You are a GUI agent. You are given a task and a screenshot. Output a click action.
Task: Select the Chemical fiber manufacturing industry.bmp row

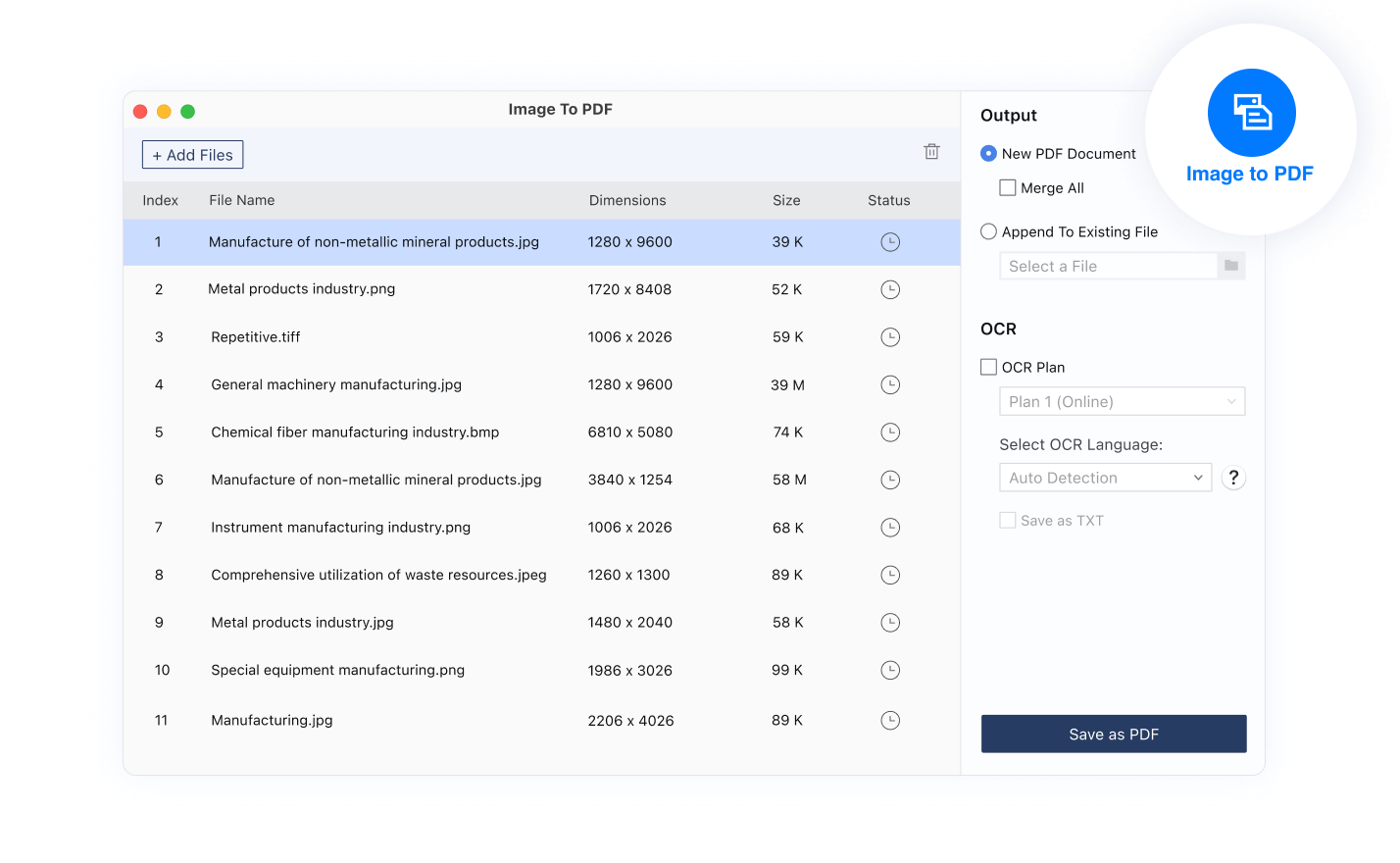[x=355, y=432]
